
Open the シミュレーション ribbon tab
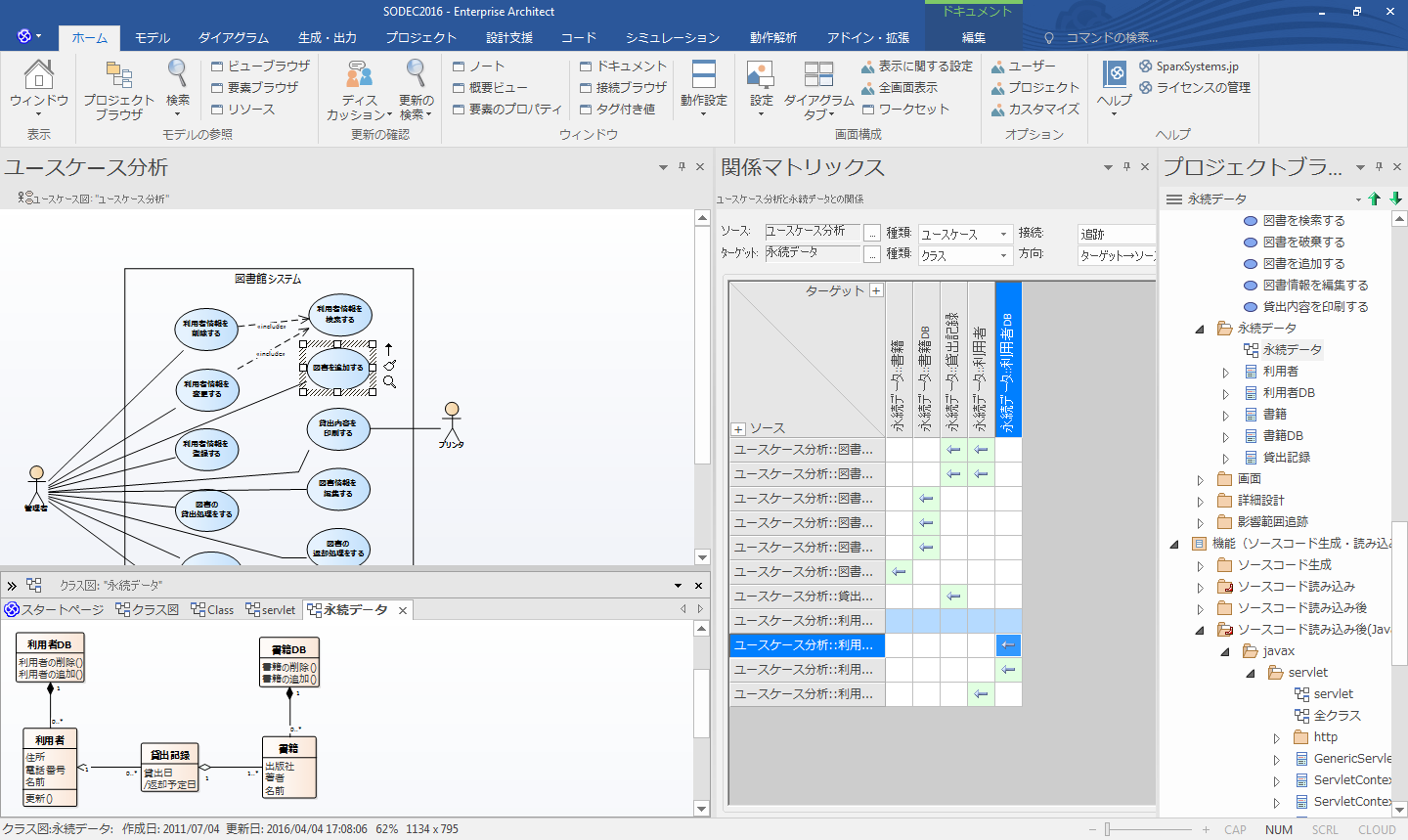tap(673, 37)
